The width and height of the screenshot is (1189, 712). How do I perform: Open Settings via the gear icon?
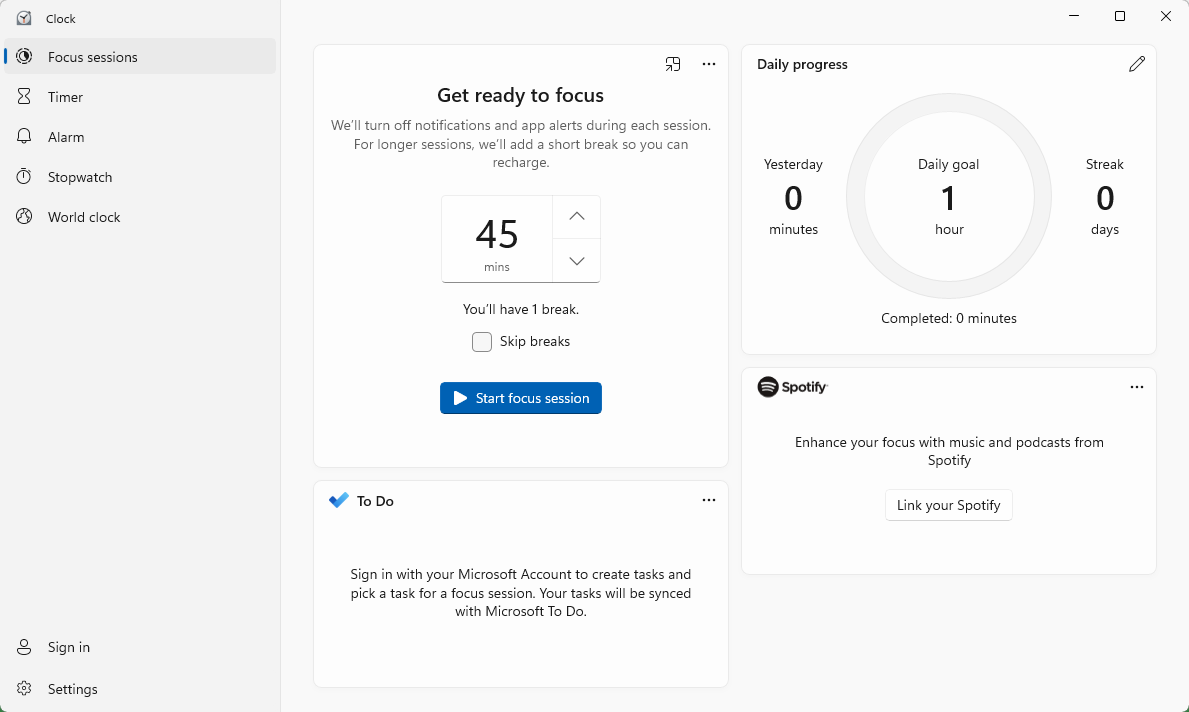coord(25,689)
